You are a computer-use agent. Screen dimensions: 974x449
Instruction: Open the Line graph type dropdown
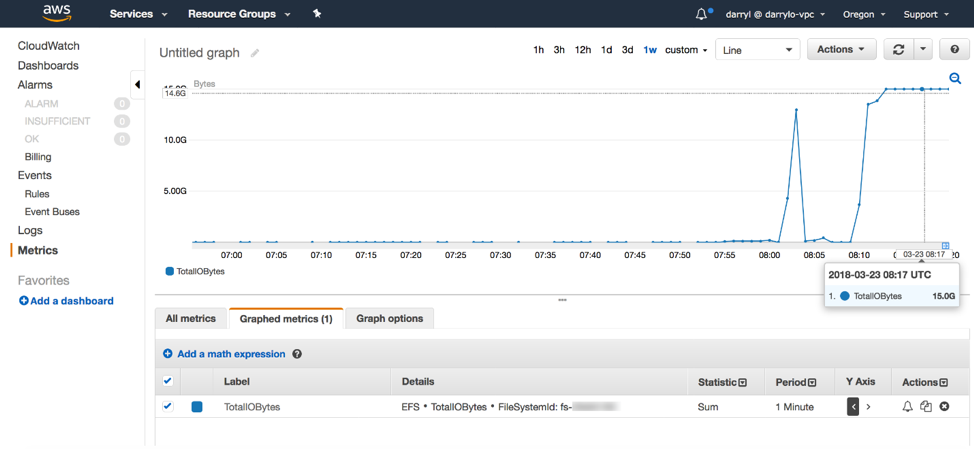[x=757, y=50]
